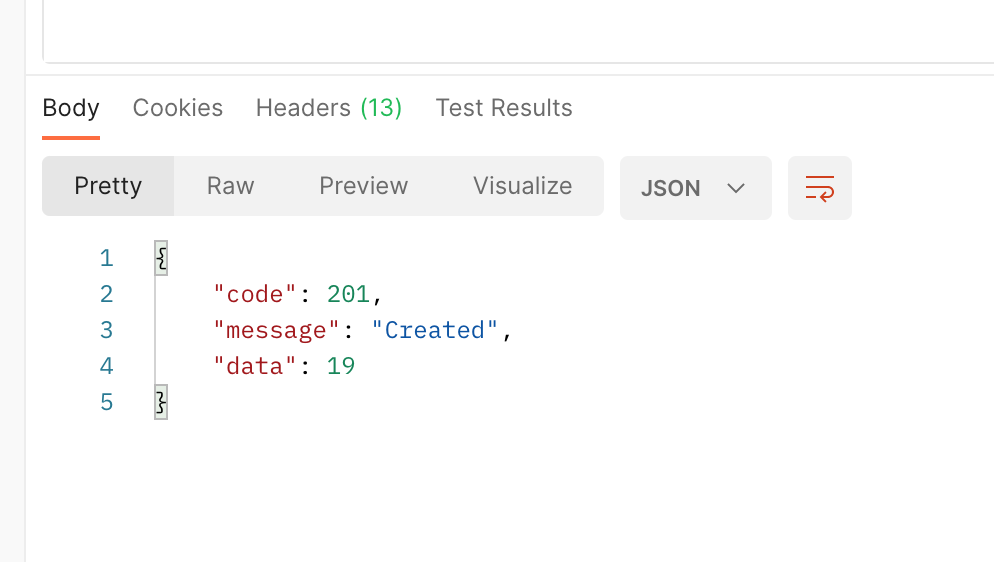Switch to Preview view

coord(364,186)
